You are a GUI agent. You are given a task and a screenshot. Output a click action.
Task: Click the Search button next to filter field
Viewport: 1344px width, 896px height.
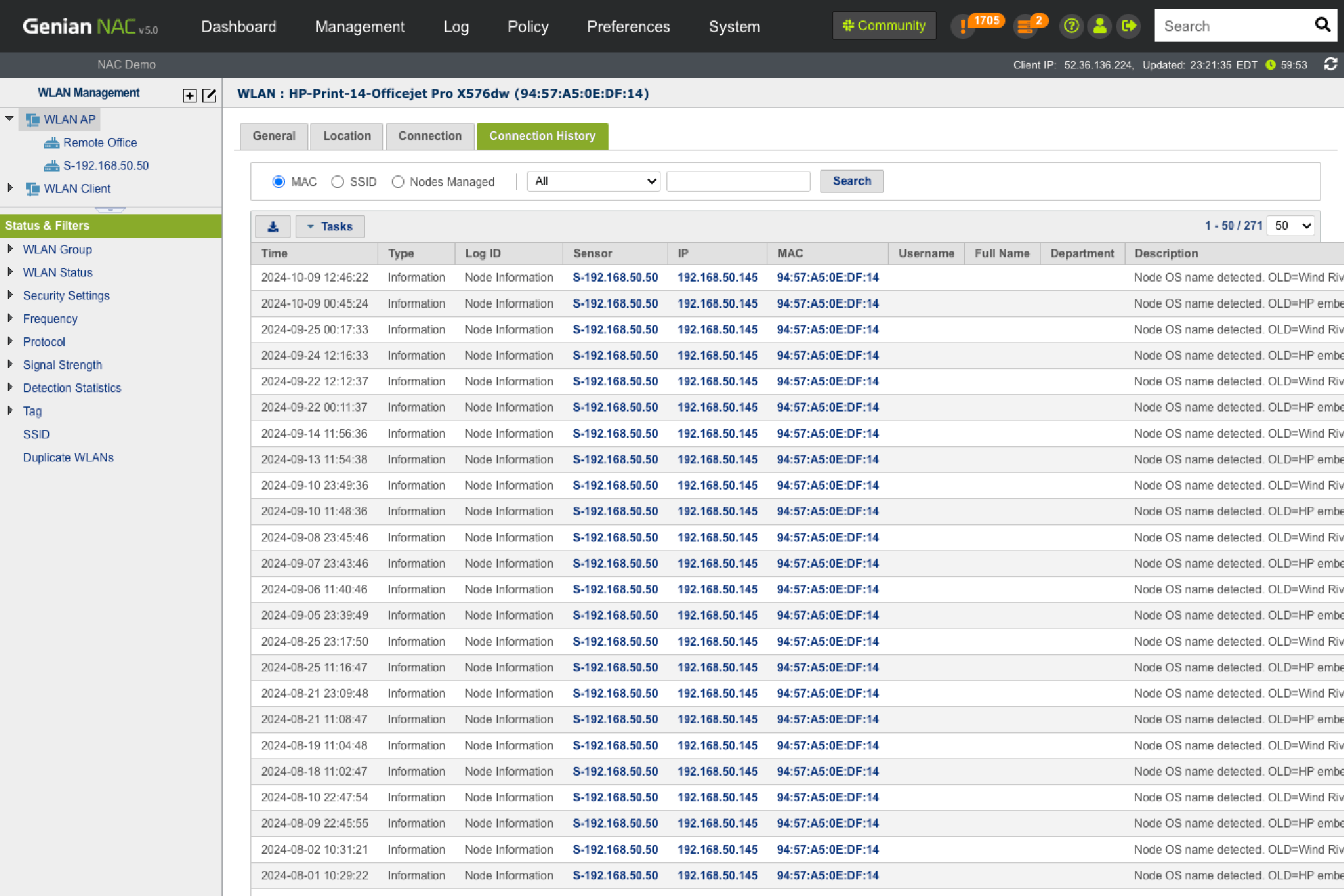tap(851, 181)
